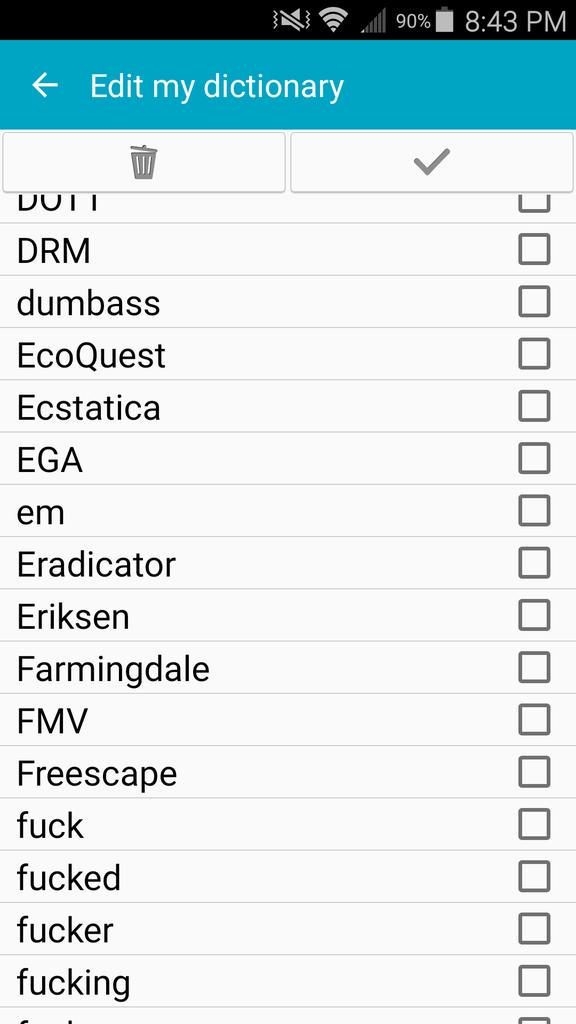The width and height of the screenshot is (576, 1024).
Task: Check the box next to DRM
Action: coord(534,249)
